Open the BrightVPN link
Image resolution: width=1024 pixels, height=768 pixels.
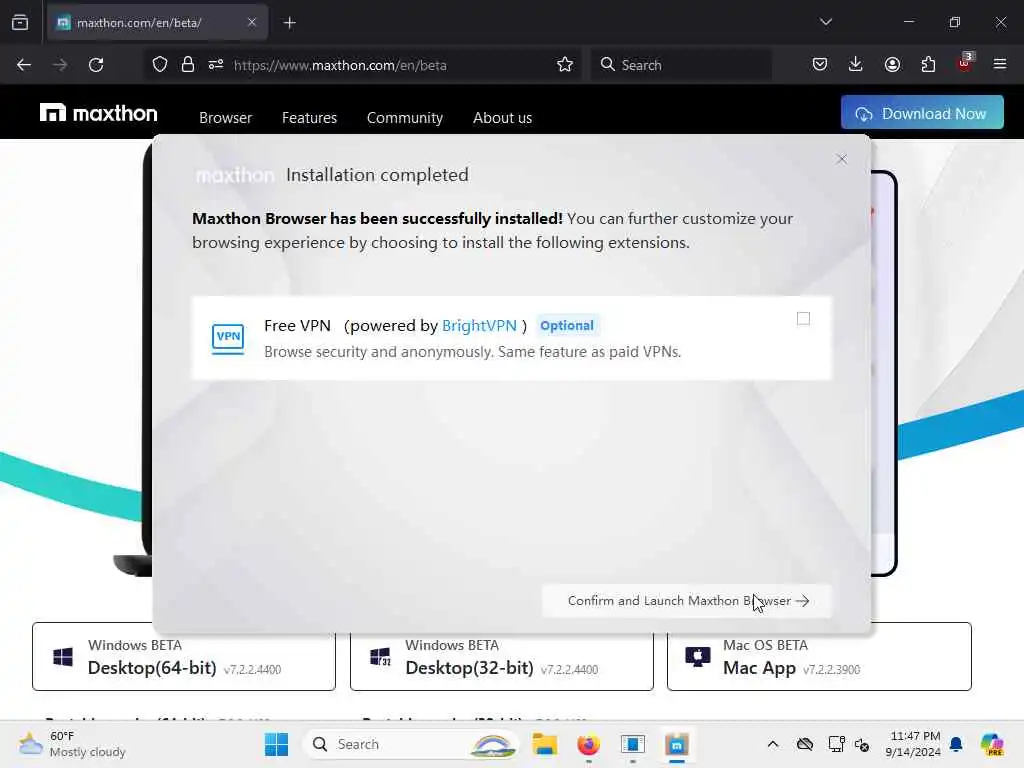pos(479,325)
